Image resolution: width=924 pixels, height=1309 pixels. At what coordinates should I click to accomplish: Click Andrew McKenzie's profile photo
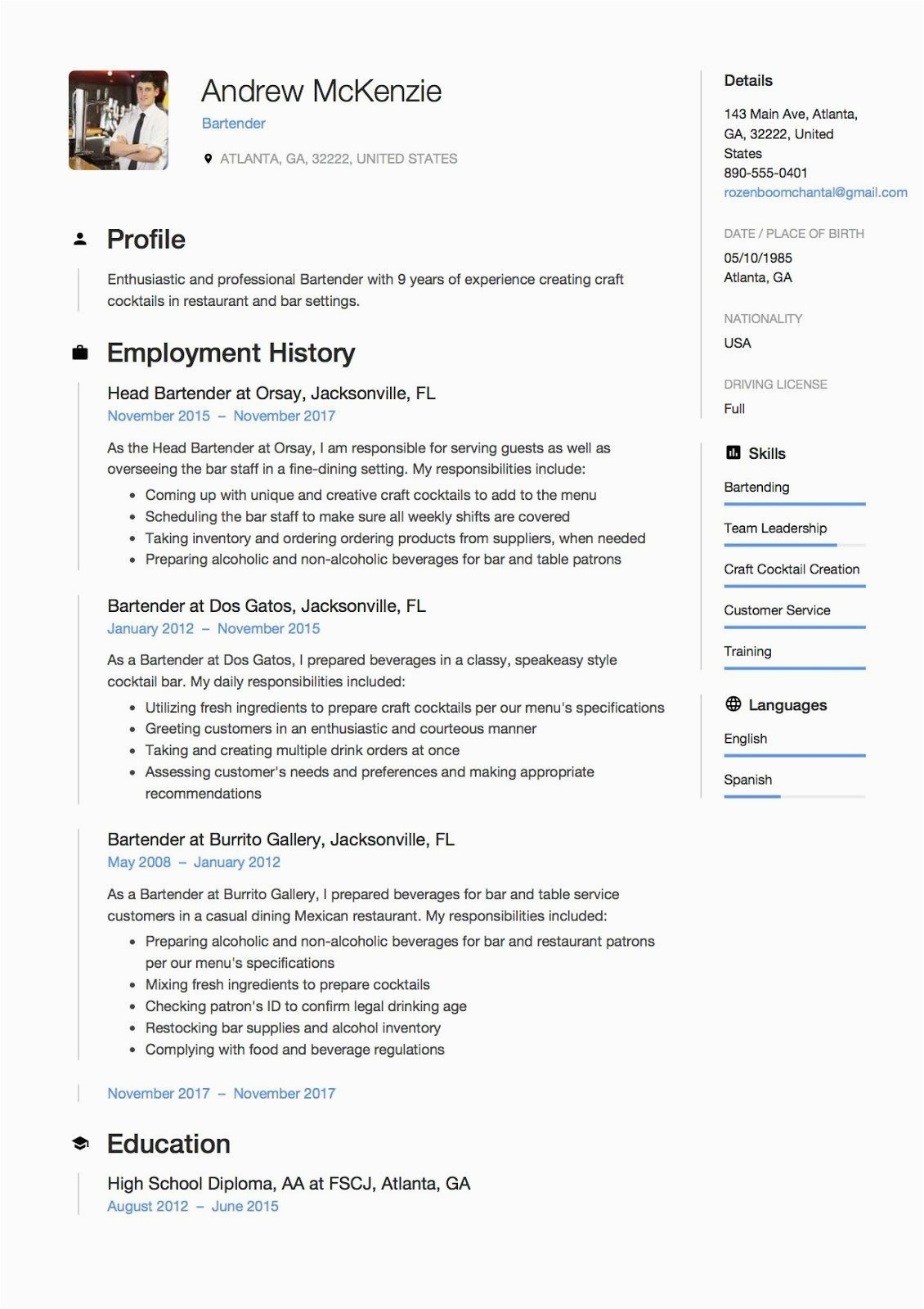coord(119,120)
